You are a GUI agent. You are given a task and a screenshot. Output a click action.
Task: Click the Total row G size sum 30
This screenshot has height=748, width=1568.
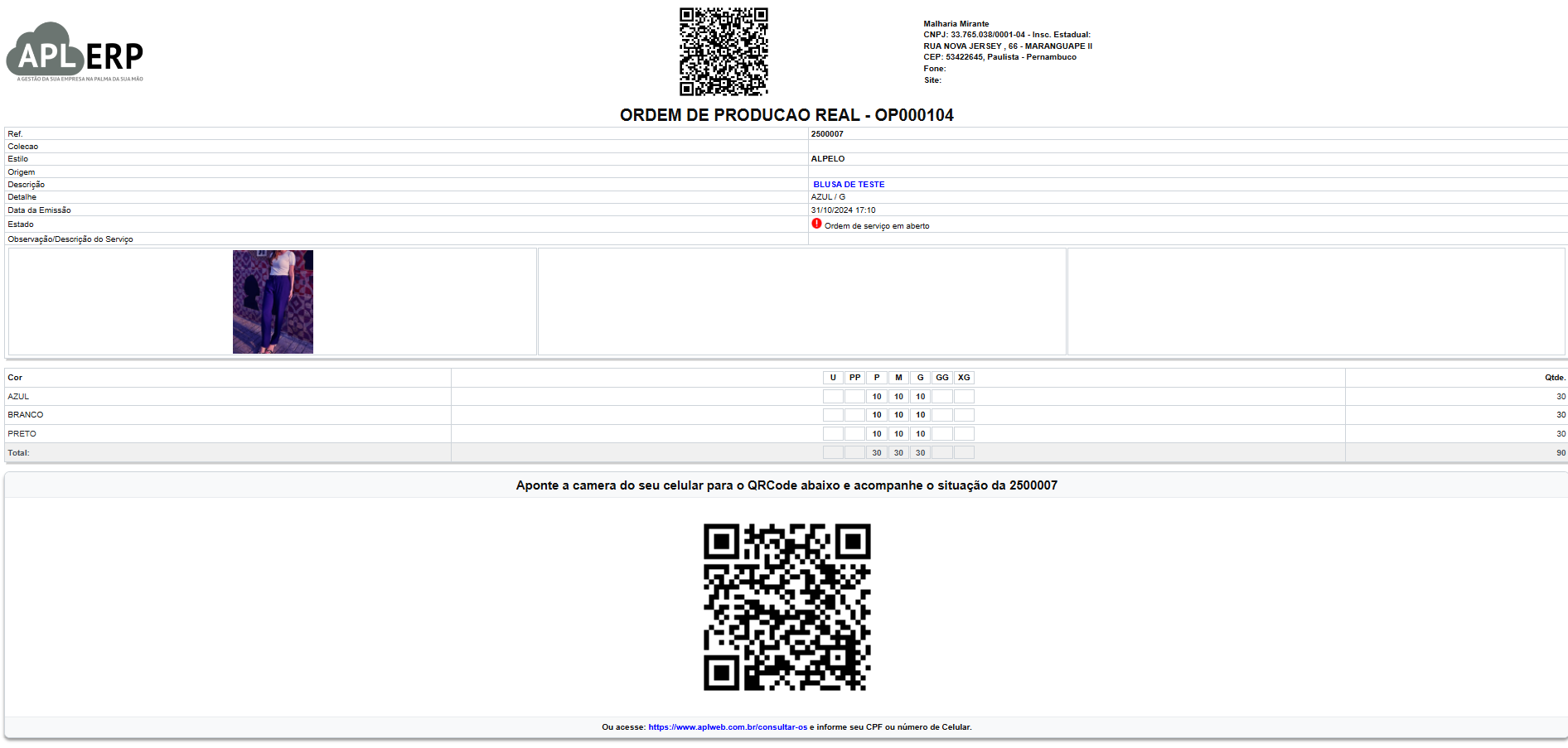920,453
